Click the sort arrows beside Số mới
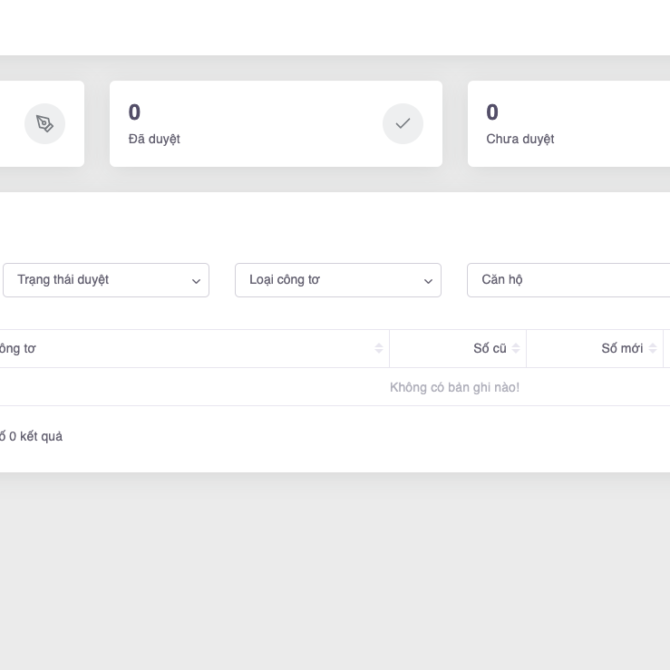Screen dimensions: 670x670 [653, 348]
